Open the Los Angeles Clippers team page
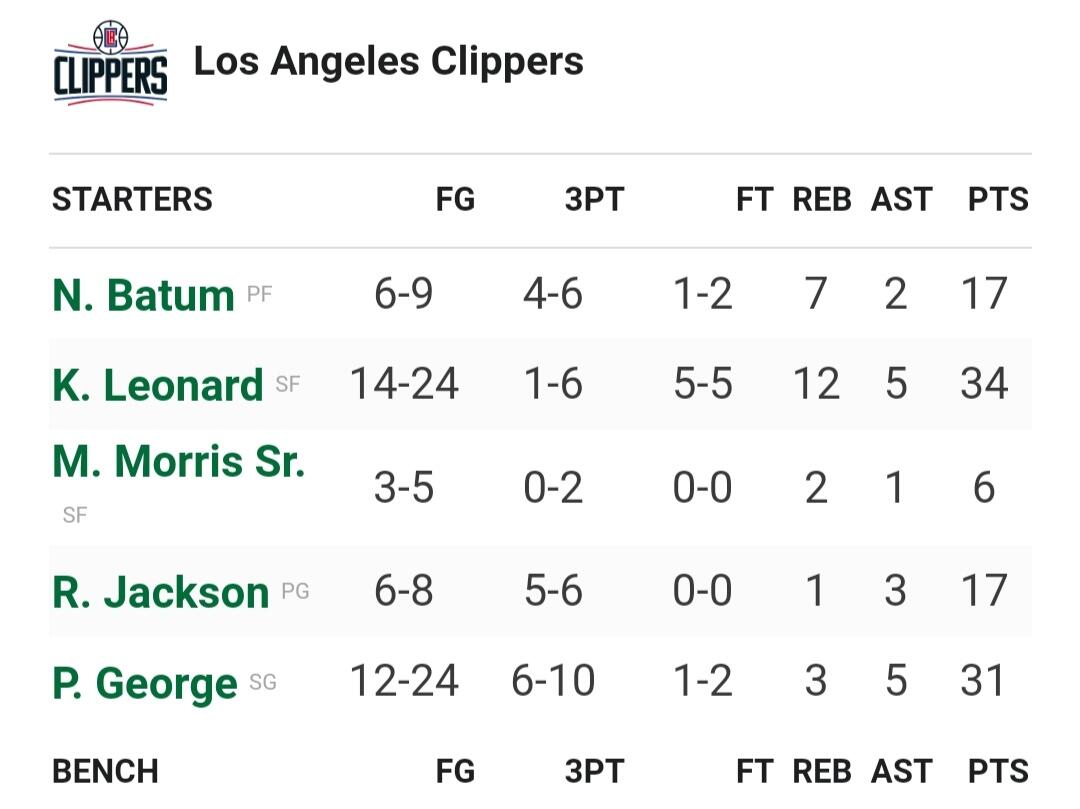Viewport: 1080px width, 809px height. pos(388,62)
